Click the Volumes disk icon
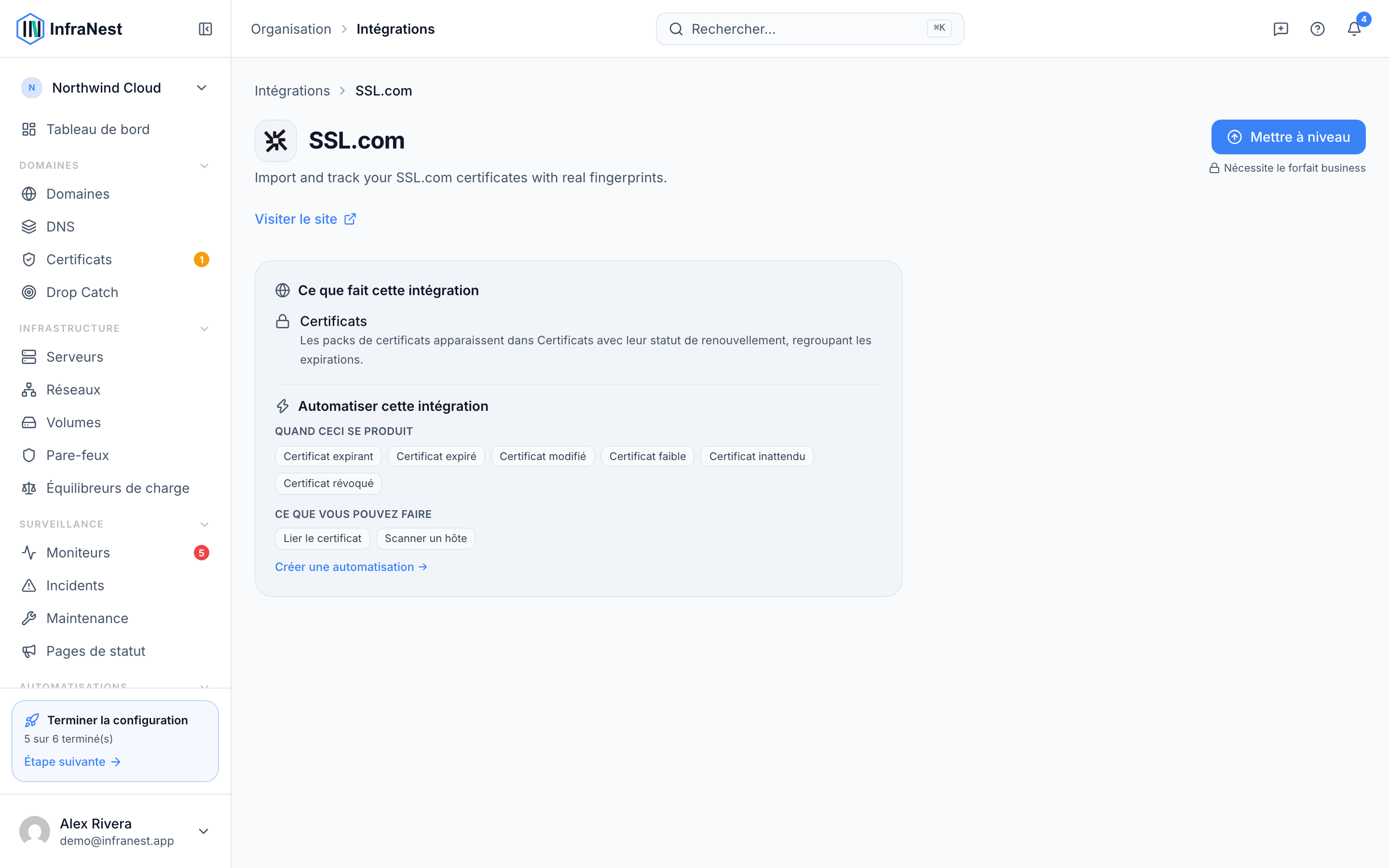 tap(29, 422)
